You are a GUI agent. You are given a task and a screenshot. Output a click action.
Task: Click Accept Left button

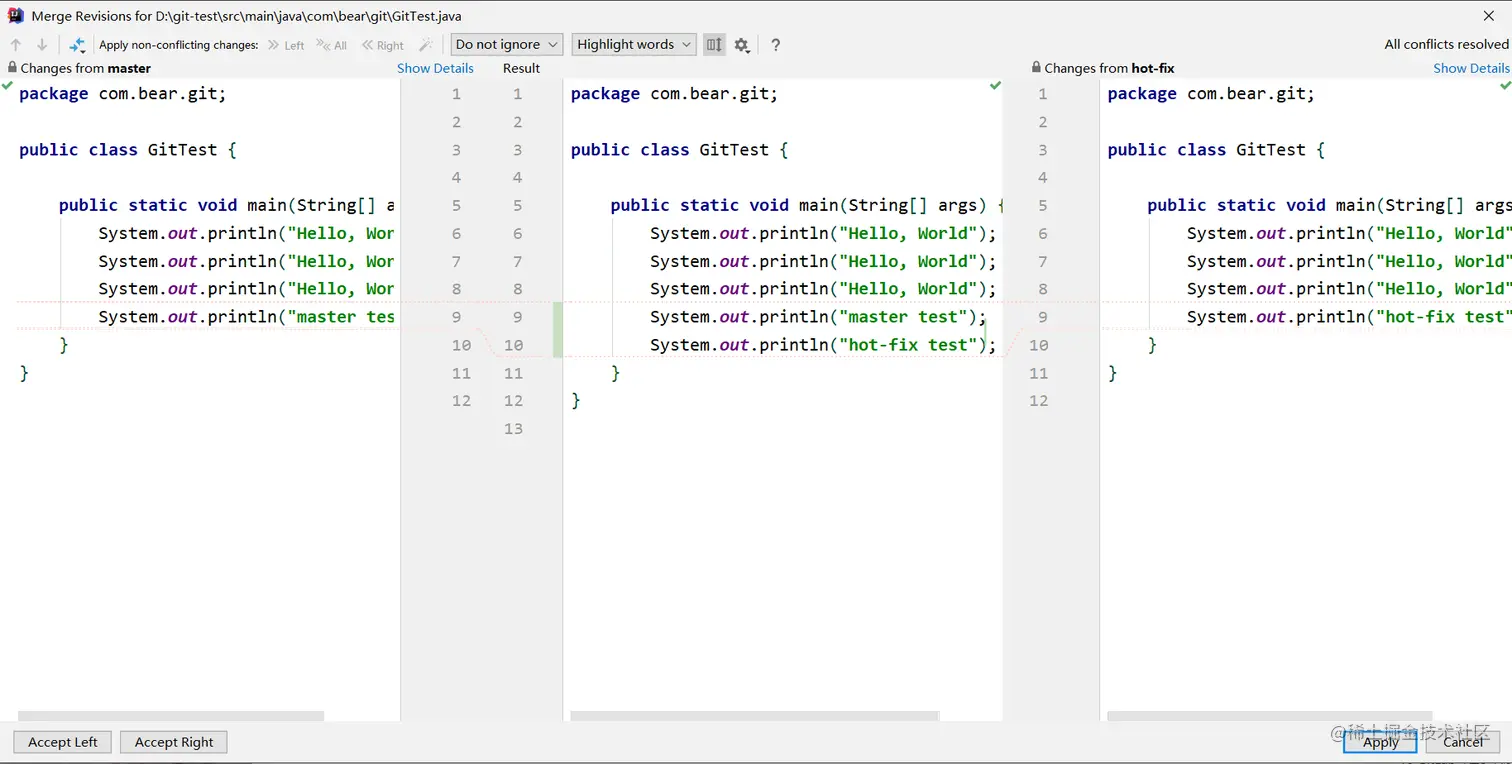click(63, 742)
